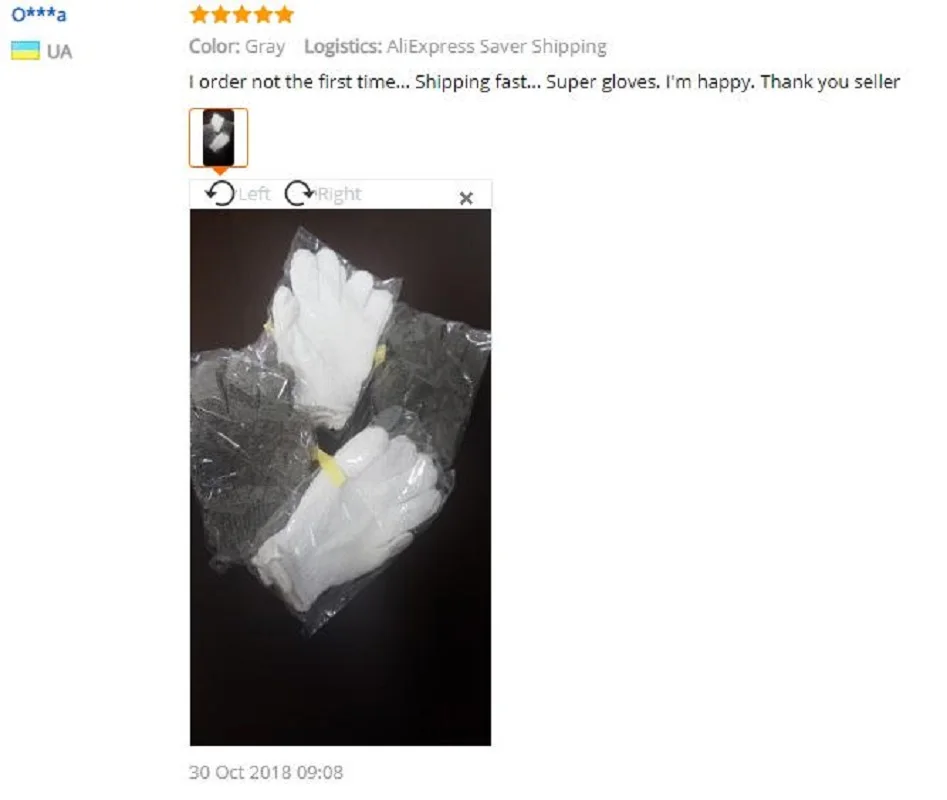Click the "Color: Gray" attribute
The image size is (947, 800).
tap(237, 46)
